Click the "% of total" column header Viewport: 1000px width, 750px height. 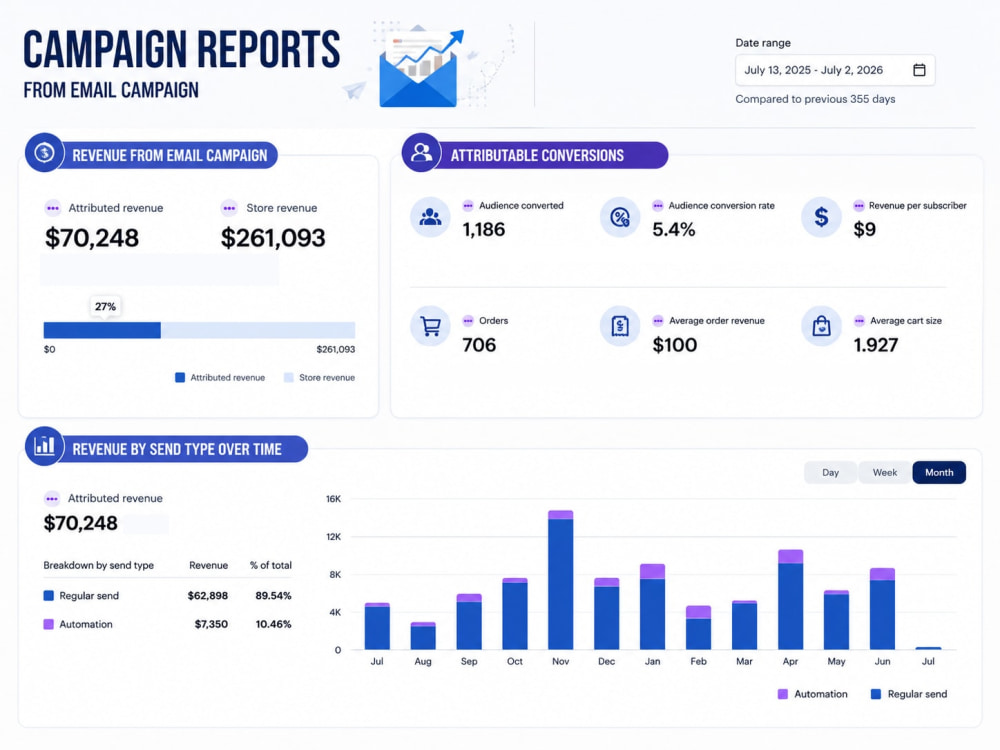point(270,565)
